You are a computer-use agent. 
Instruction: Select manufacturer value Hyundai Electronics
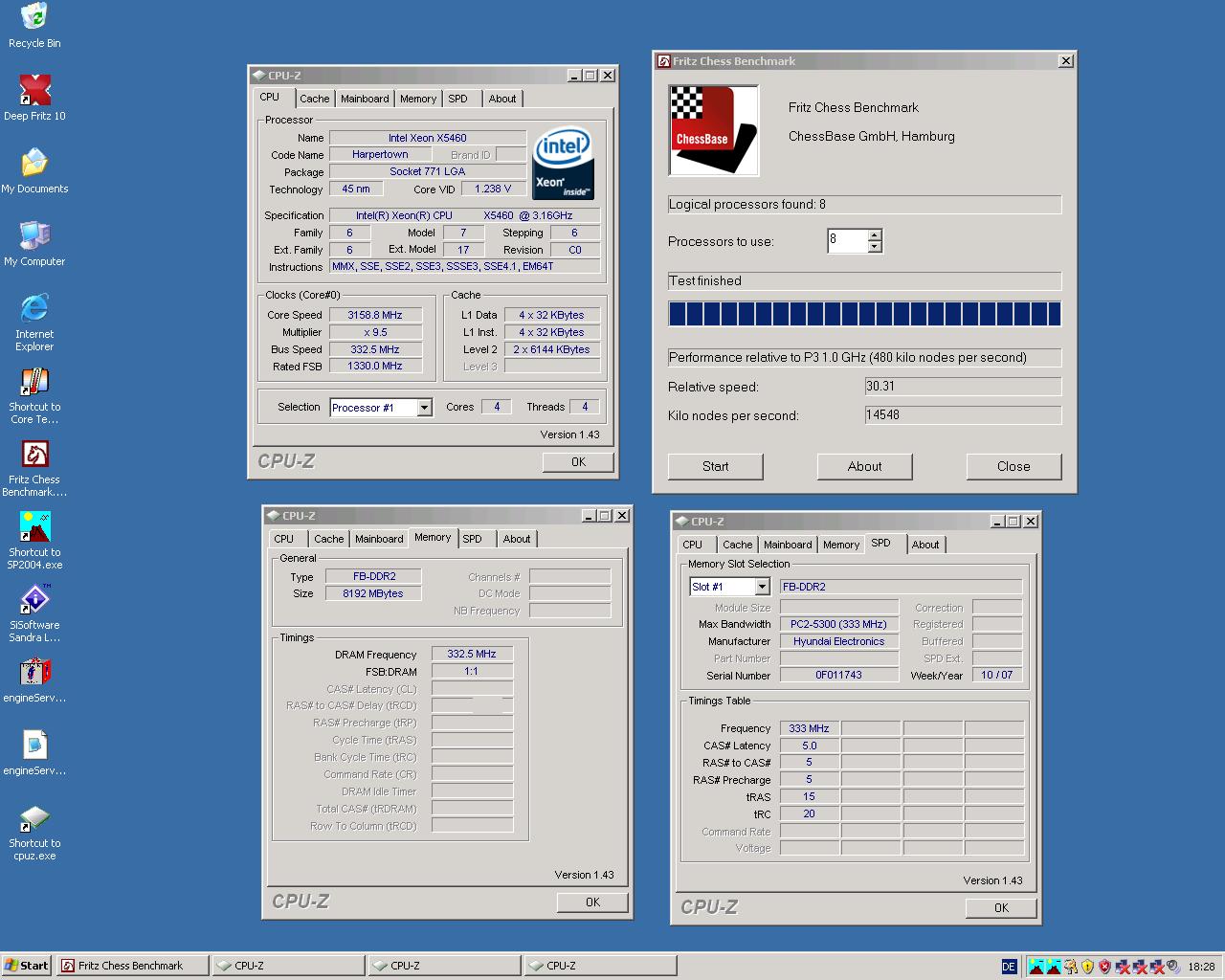pyautogui.click(x=839, y=641)
